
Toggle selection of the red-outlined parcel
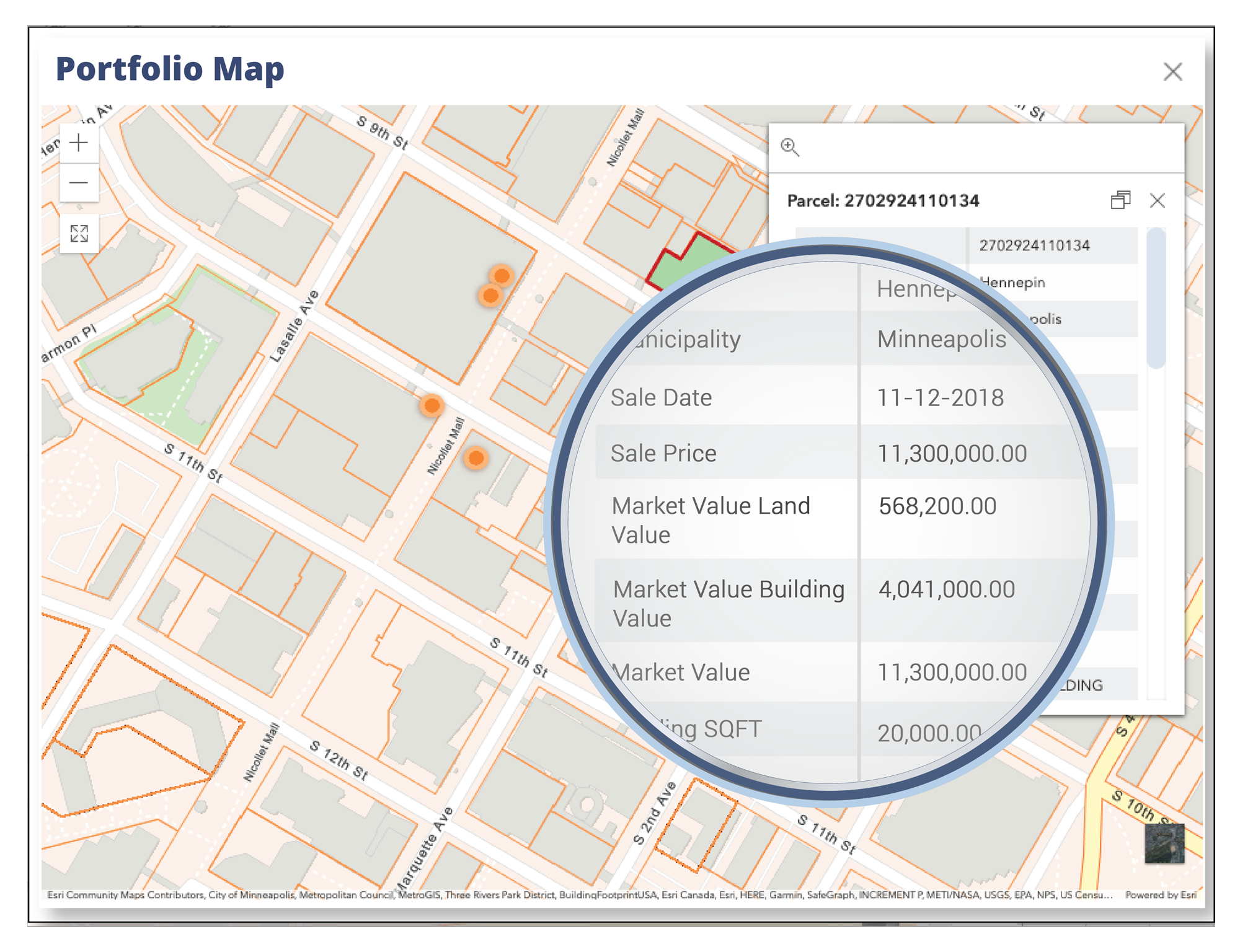pyautogui.click(x=685, y=267)
